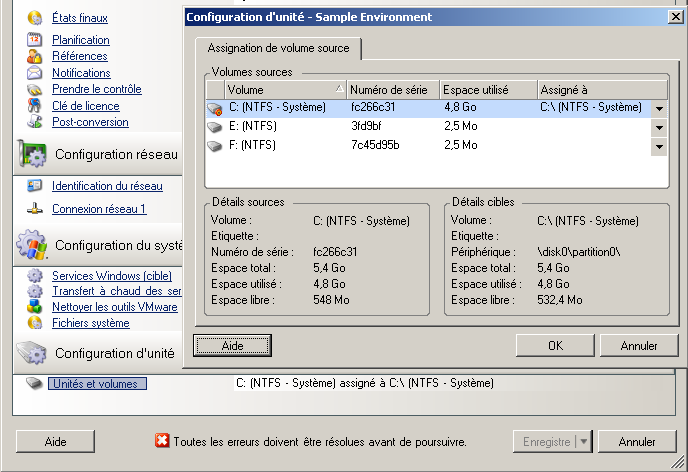
Task: Open the Assigné à dropdown for C: volume
Action: coord(659,108)
